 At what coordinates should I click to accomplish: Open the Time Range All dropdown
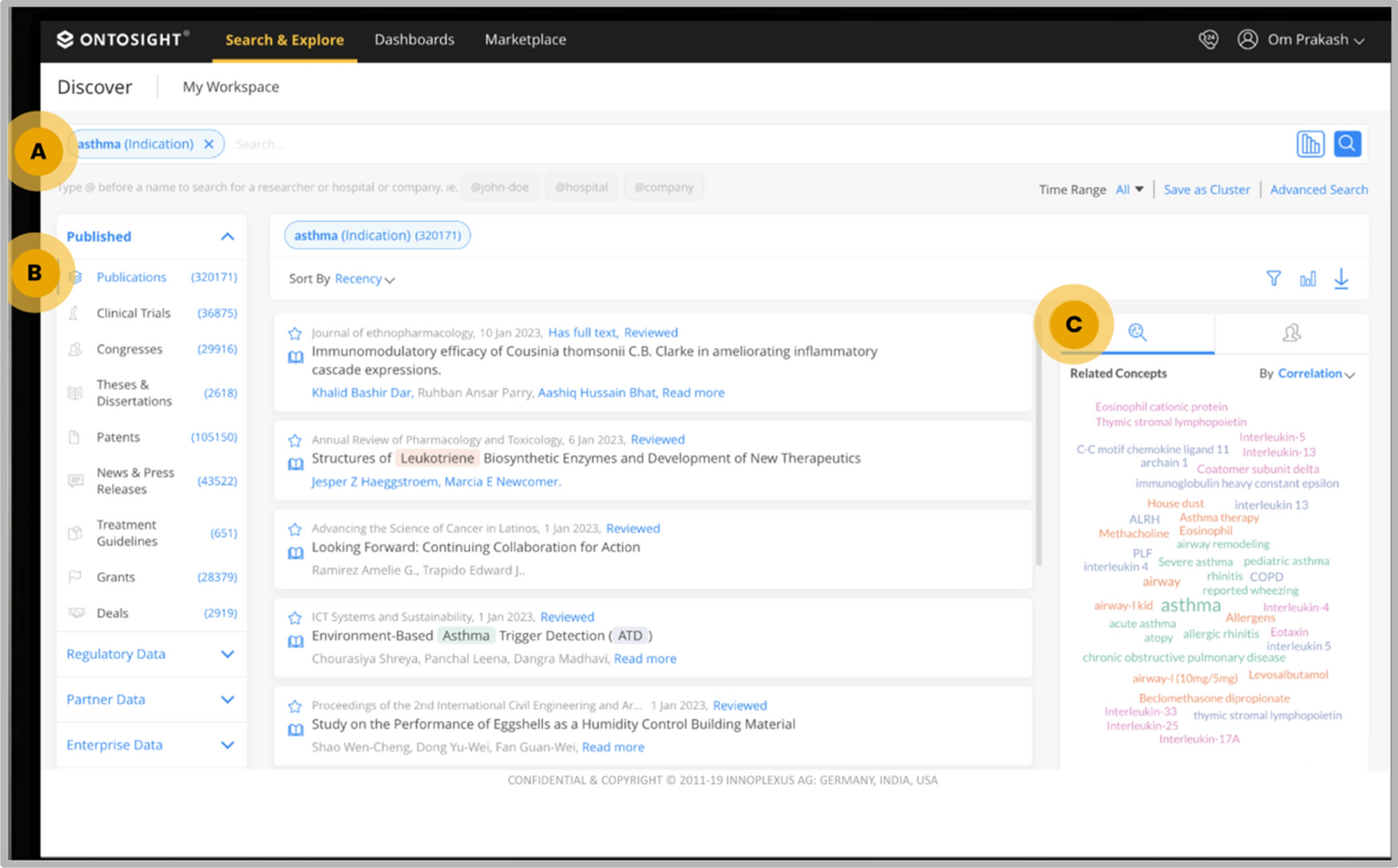(x=1129, y=189)
